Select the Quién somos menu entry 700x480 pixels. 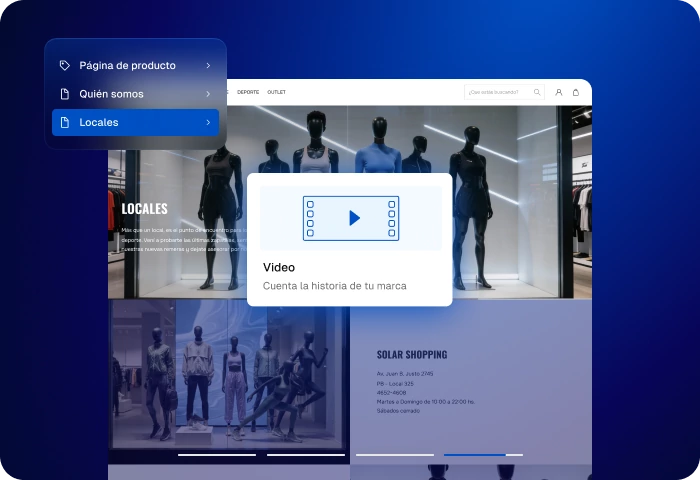[x=112, y=94]
